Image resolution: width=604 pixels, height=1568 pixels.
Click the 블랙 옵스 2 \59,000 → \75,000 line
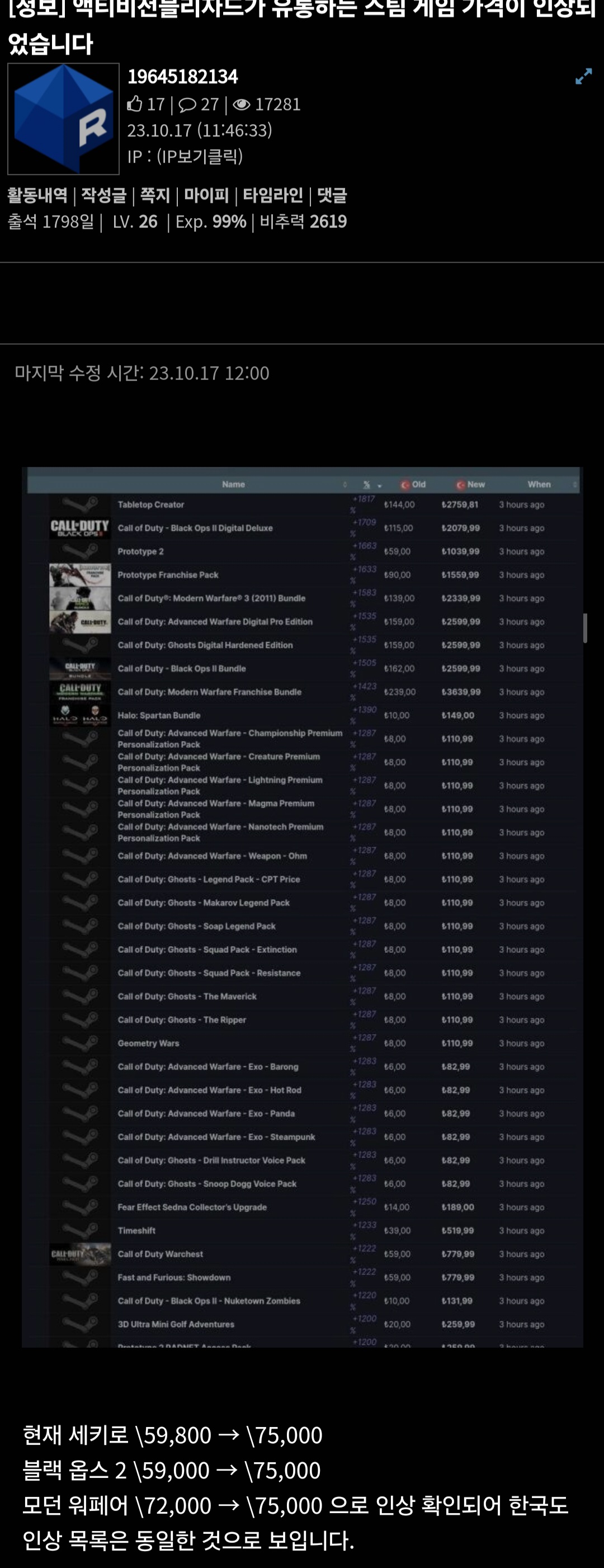(172, 1470)
